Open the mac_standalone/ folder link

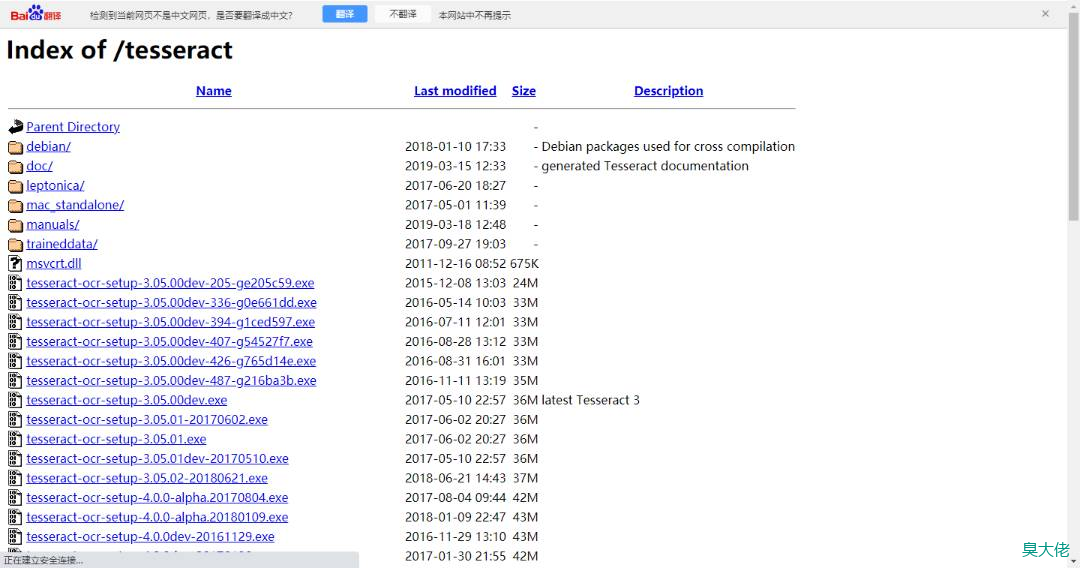(x=75, y=205)
